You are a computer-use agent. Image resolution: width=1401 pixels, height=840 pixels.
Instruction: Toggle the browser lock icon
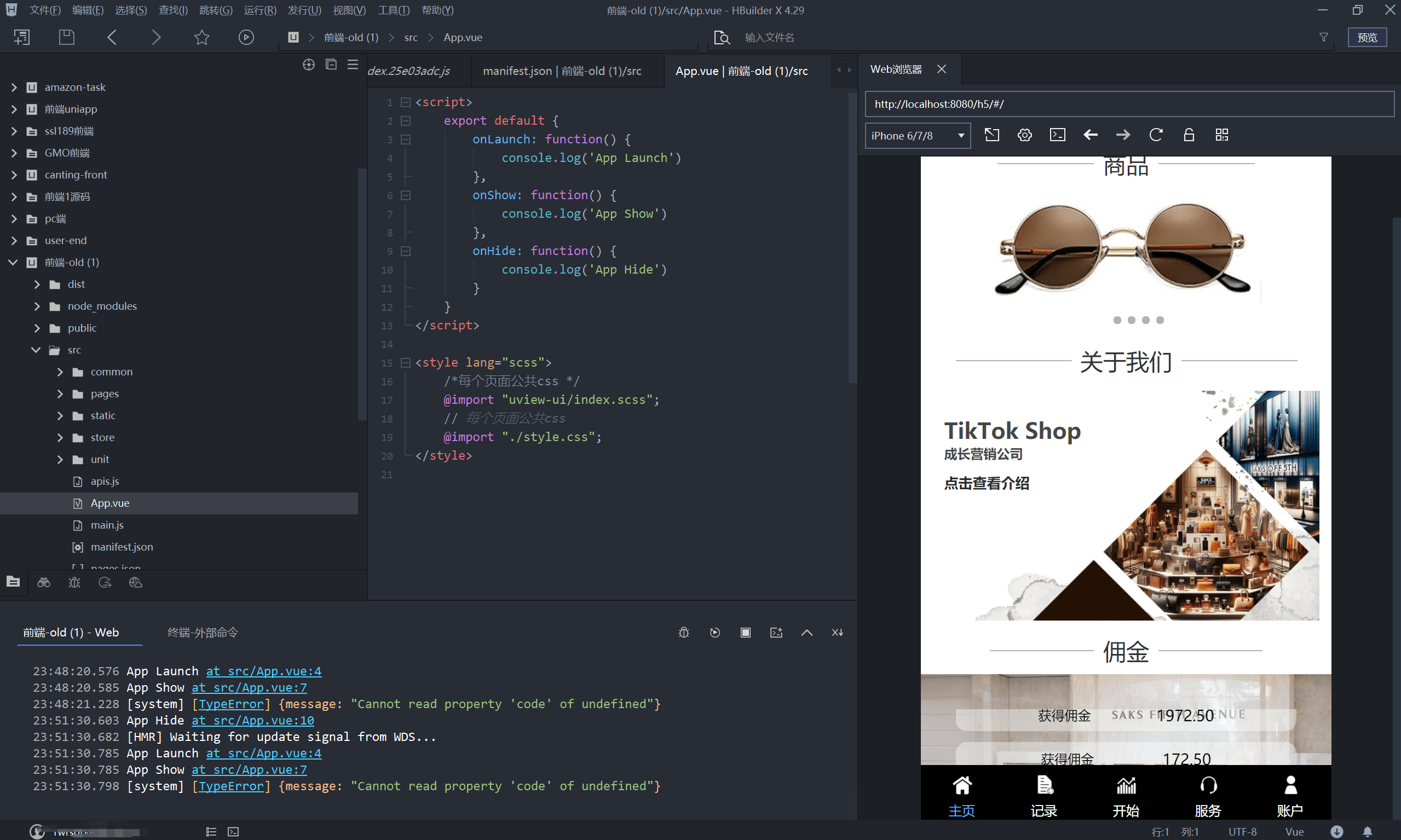pyautogui.click(x=1189, y=135)
